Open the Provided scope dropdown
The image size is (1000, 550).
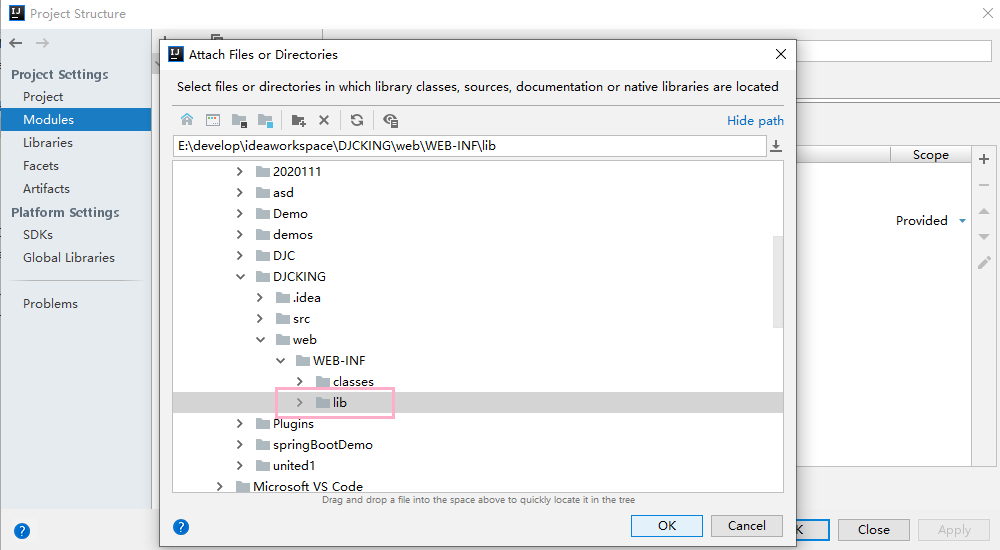(x=962, y=221)
